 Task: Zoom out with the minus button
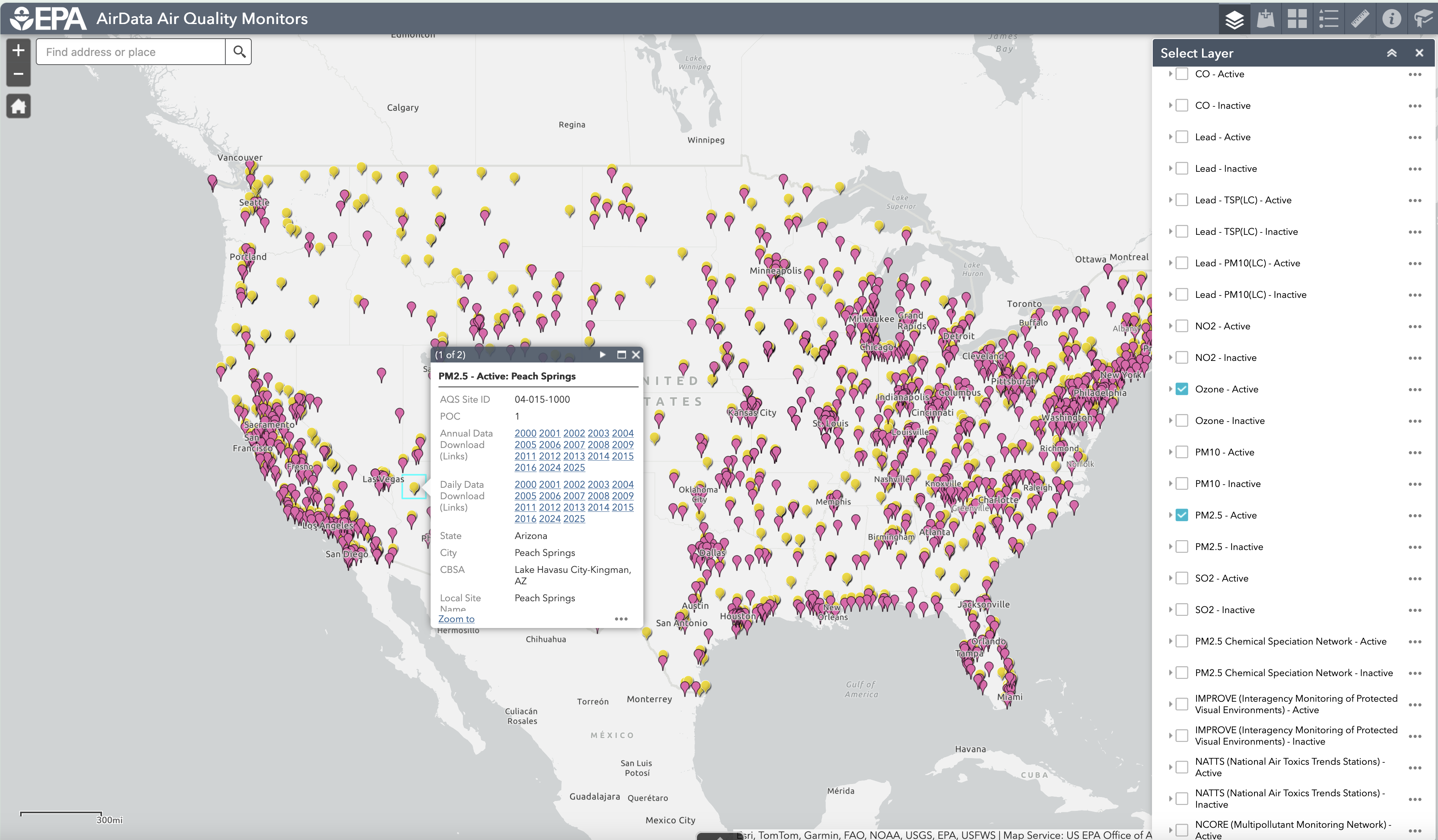[18, 74]
